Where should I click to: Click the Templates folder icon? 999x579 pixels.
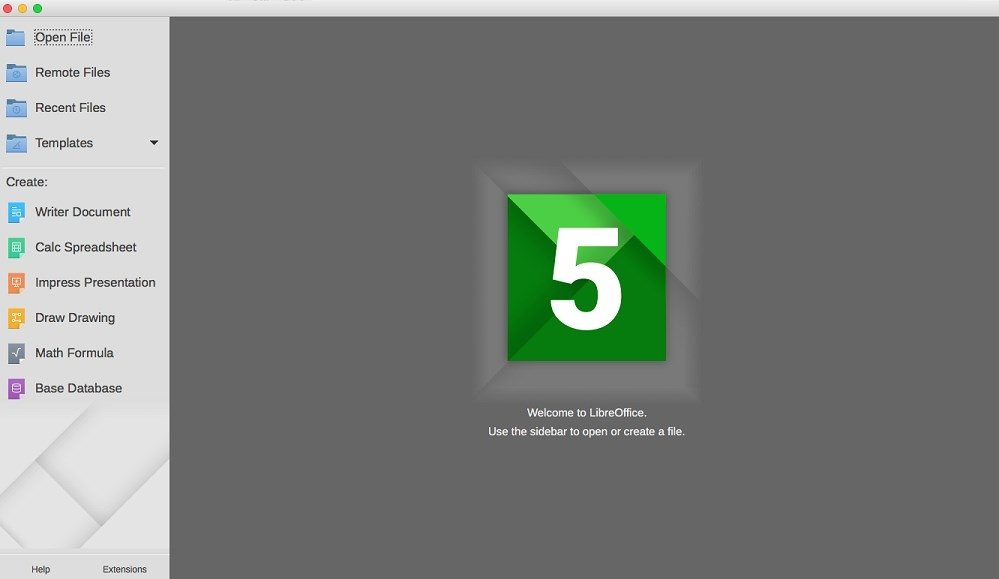(x=16, y=143)
